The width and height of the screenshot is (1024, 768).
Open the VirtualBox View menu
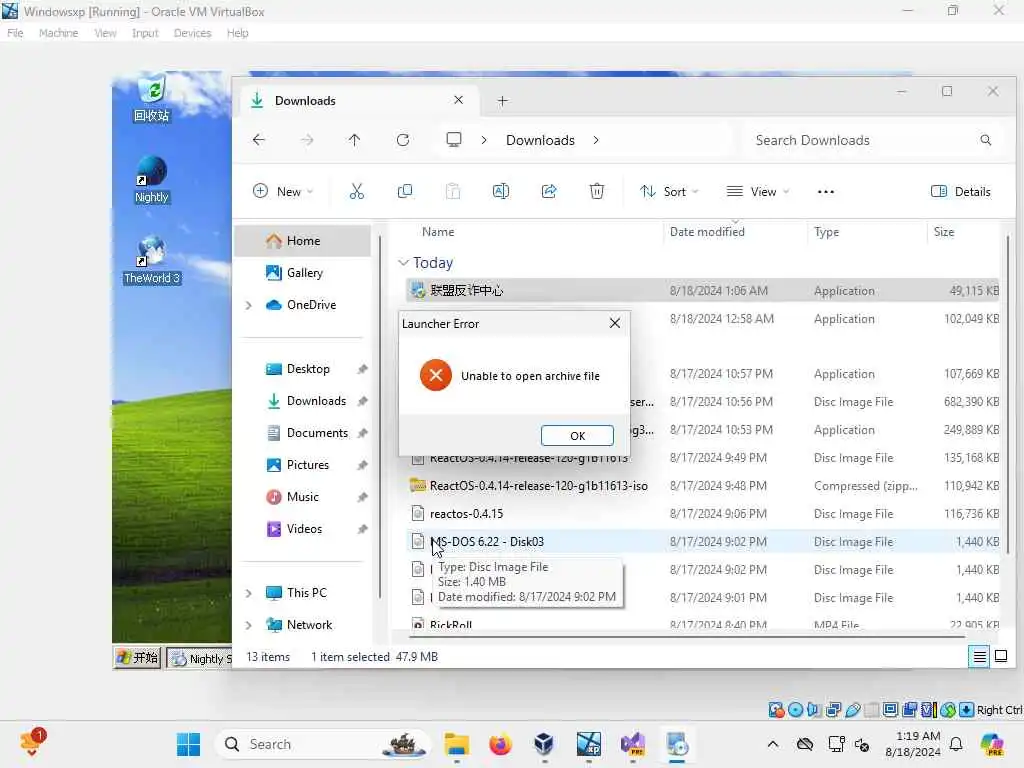pos(105,33)
